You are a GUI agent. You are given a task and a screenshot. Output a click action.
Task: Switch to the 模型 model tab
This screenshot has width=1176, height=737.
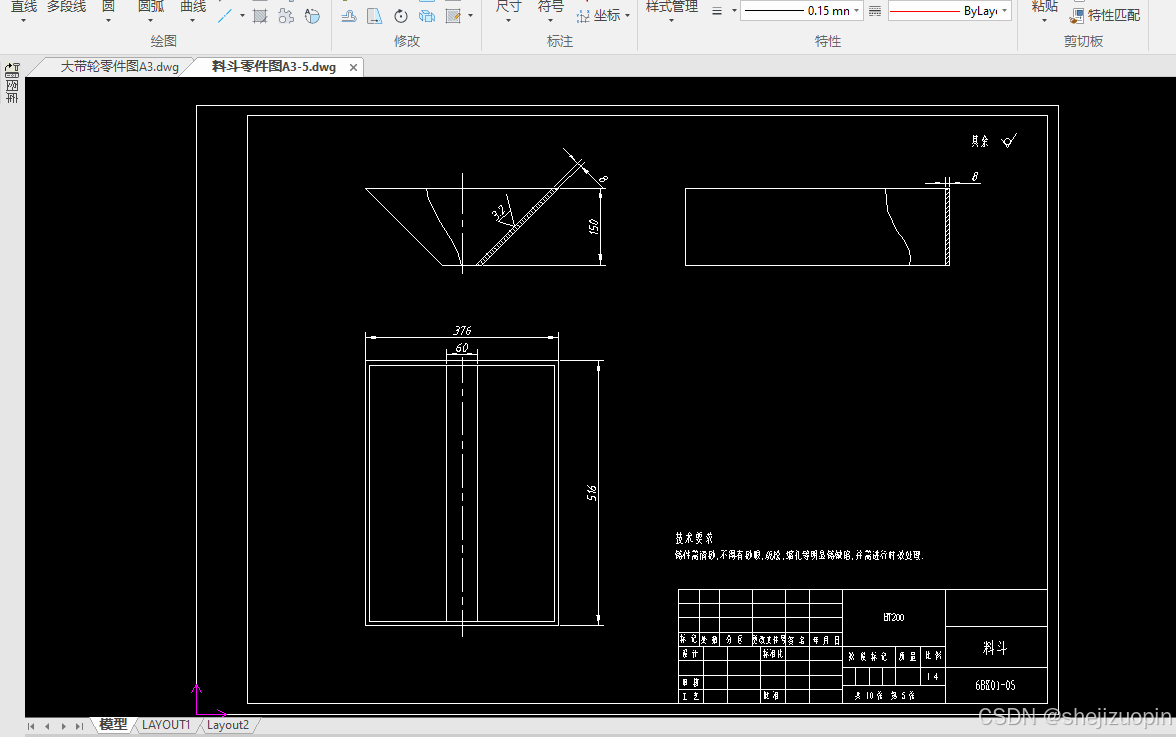pyautogui.click(x=113, y=725)
